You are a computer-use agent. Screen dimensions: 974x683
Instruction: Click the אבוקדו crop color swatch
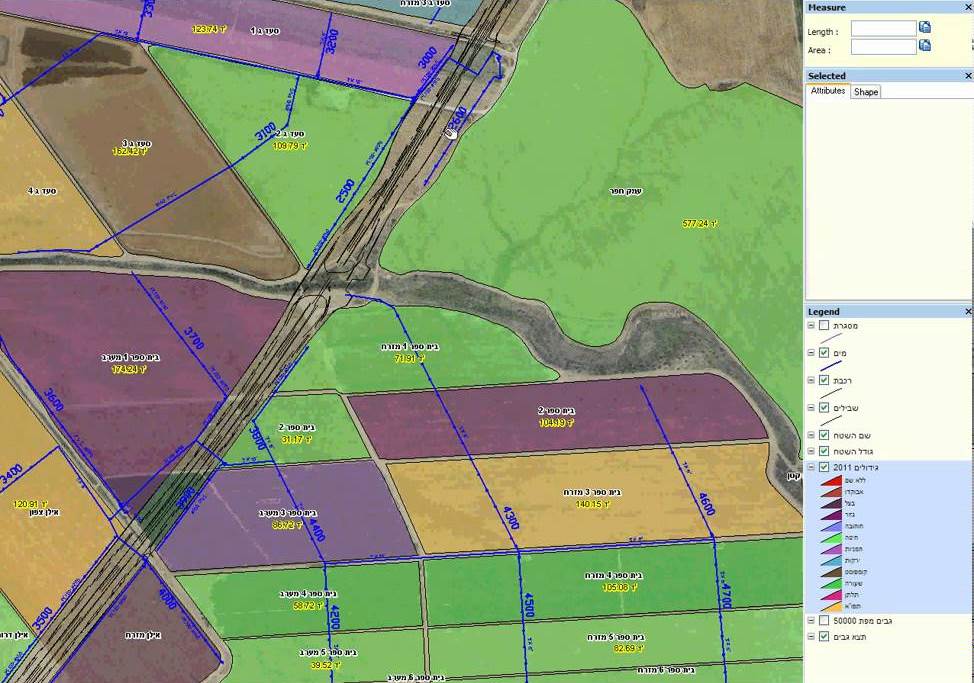[x=831, y=492]
